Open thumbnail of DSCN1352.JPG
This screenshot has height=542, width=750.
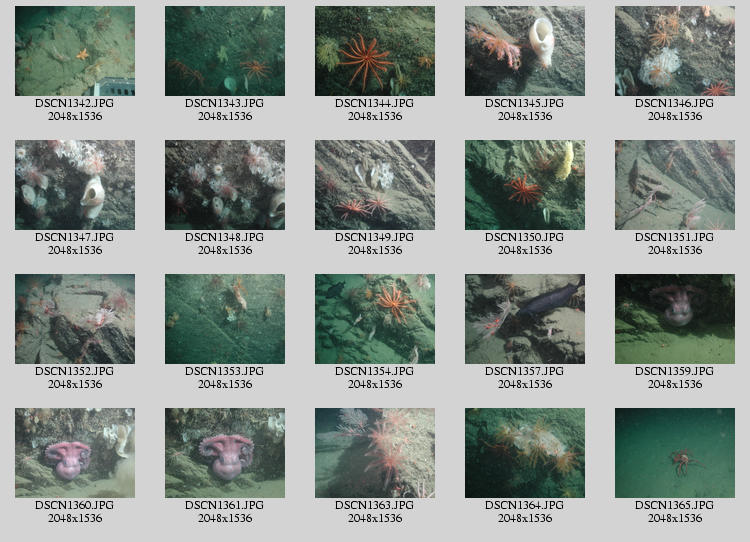(75, 319)
